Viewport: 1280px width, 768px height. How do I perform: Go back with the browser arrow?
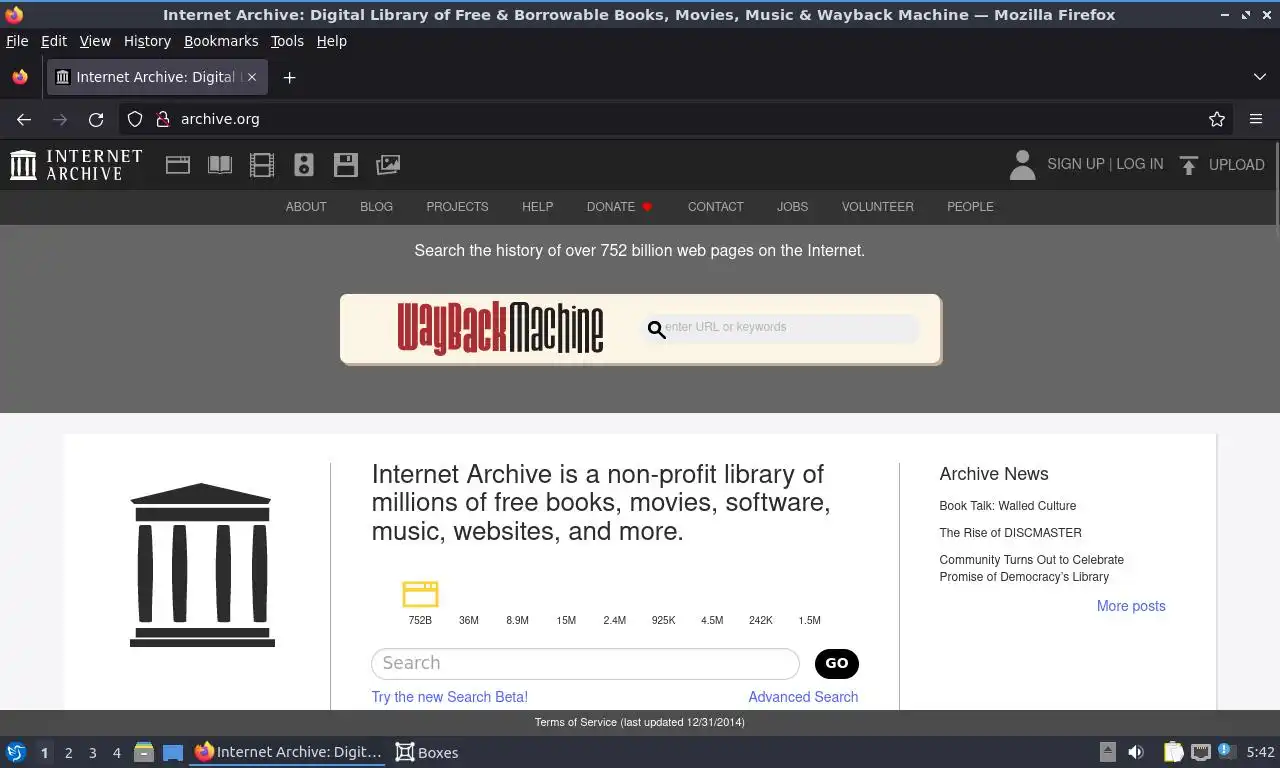click(24, 119)
